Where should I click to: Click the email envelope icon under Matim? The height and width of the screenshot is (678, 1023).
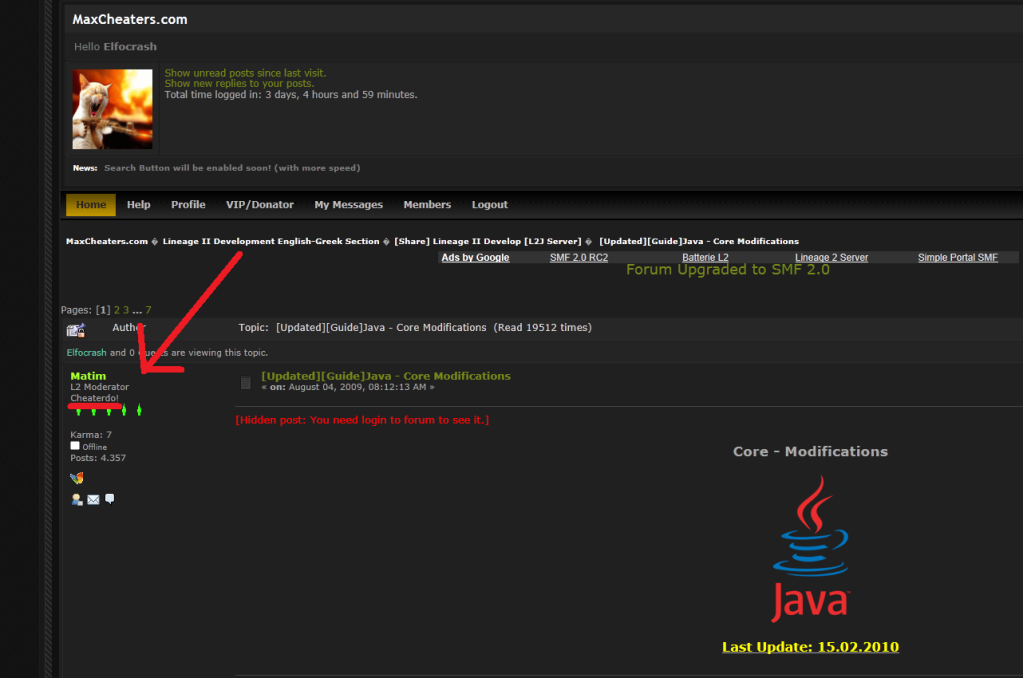tap(93, 499)
